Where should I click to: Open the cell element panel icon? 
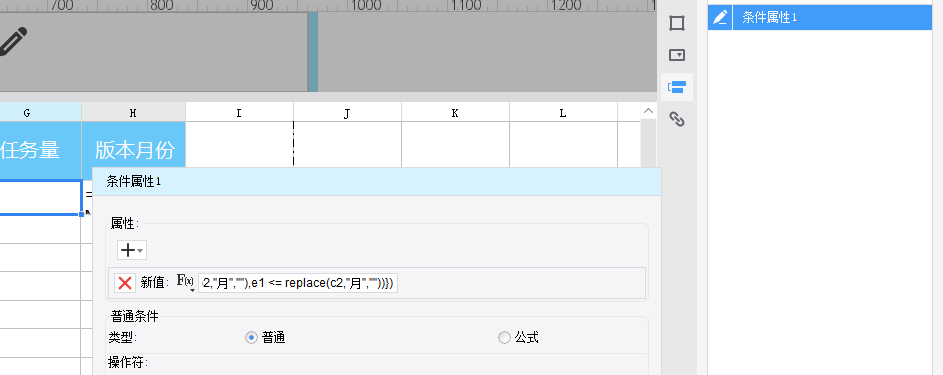point(677,23)
